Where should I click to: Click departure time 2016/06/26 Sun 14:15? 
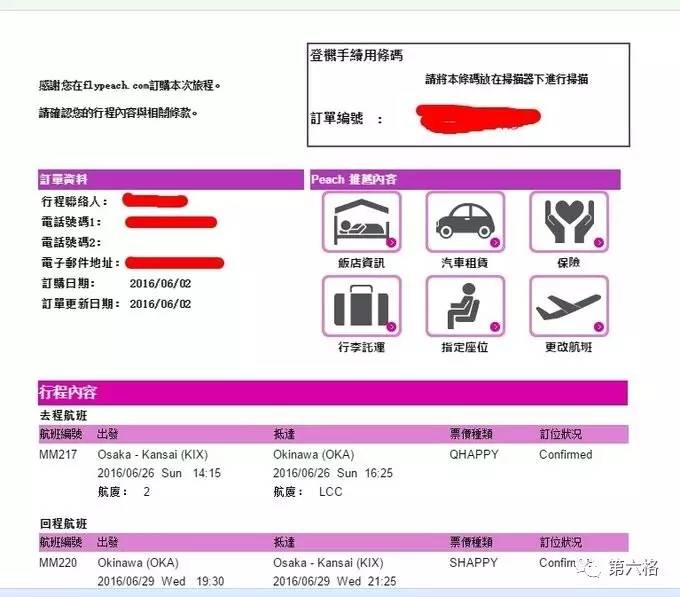pyautogui.click(x=159, y=473)
